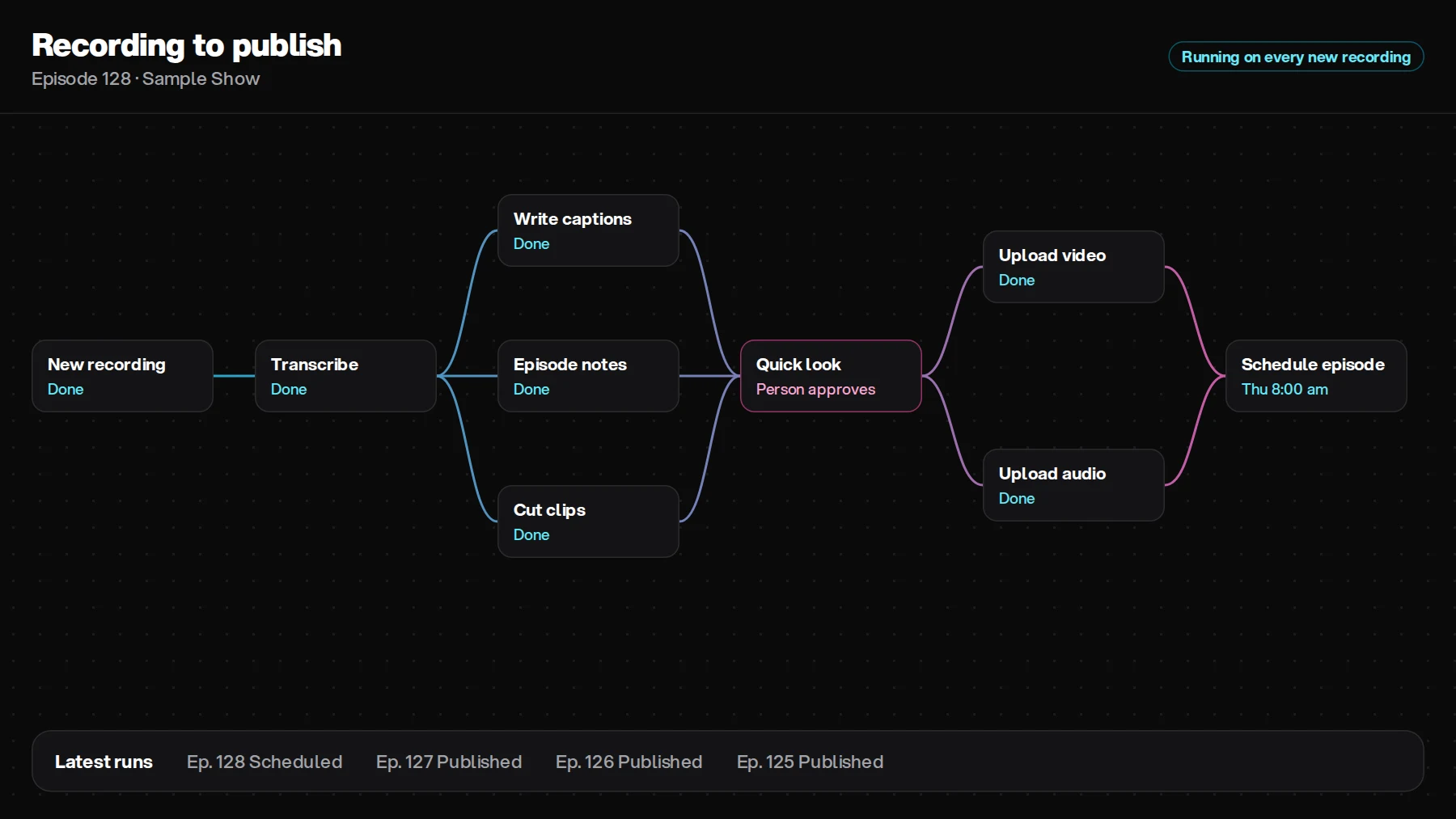Click the Person approves status text
Screen dimensions: 1456x819
click(815, 389)
